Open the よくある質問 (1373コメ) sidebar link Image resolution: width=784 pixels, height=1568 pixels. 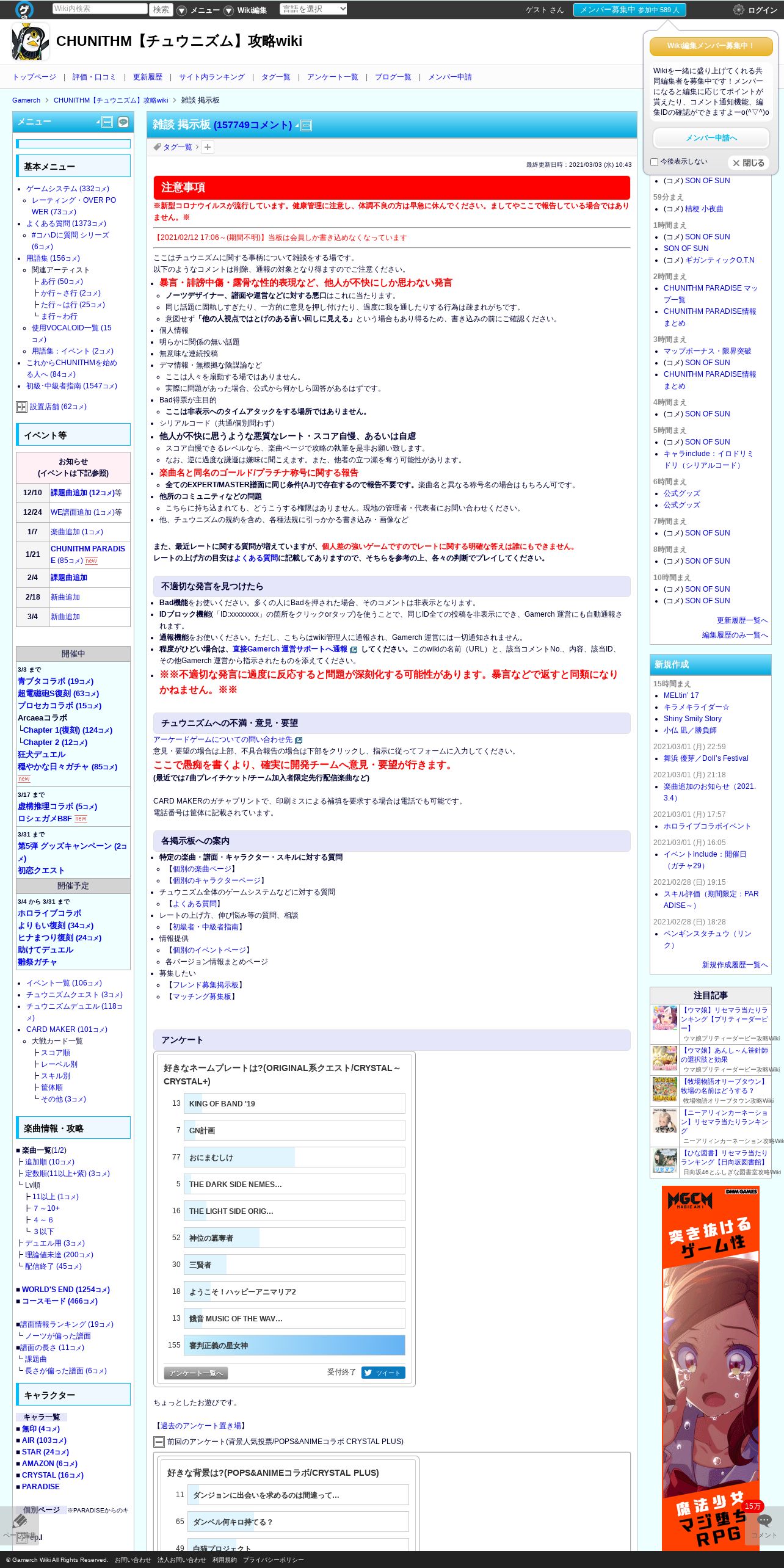click(x=66, y=223)
